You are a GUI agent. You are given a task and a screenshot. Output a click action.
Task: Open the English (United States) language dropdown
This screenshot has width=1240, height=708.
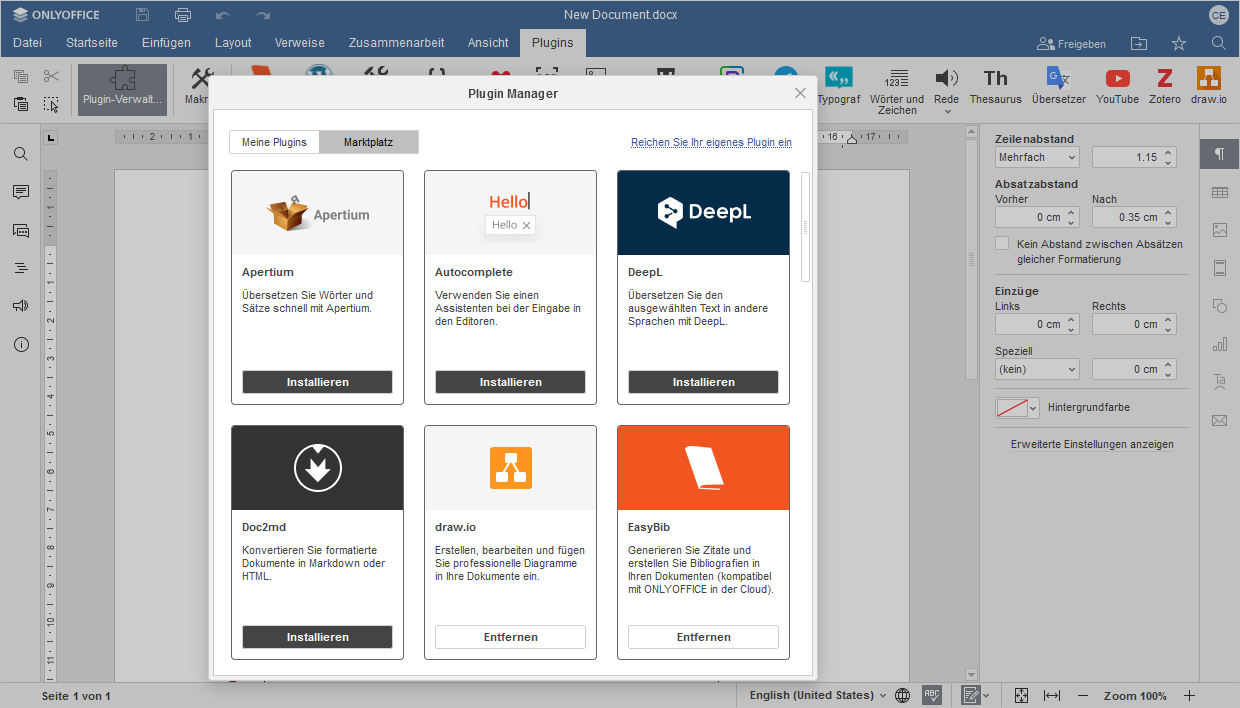(818, 695)
